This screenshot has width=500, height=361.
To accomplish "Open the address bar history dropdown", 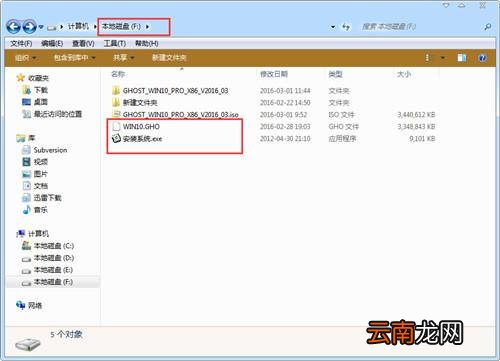I will point(333,27).
